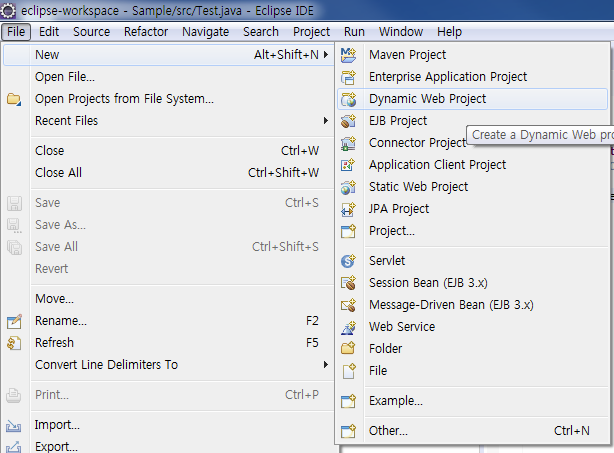Choose Close from the File menu
Viewport: 614px width, 453px height.
click(x=168, y=151)
